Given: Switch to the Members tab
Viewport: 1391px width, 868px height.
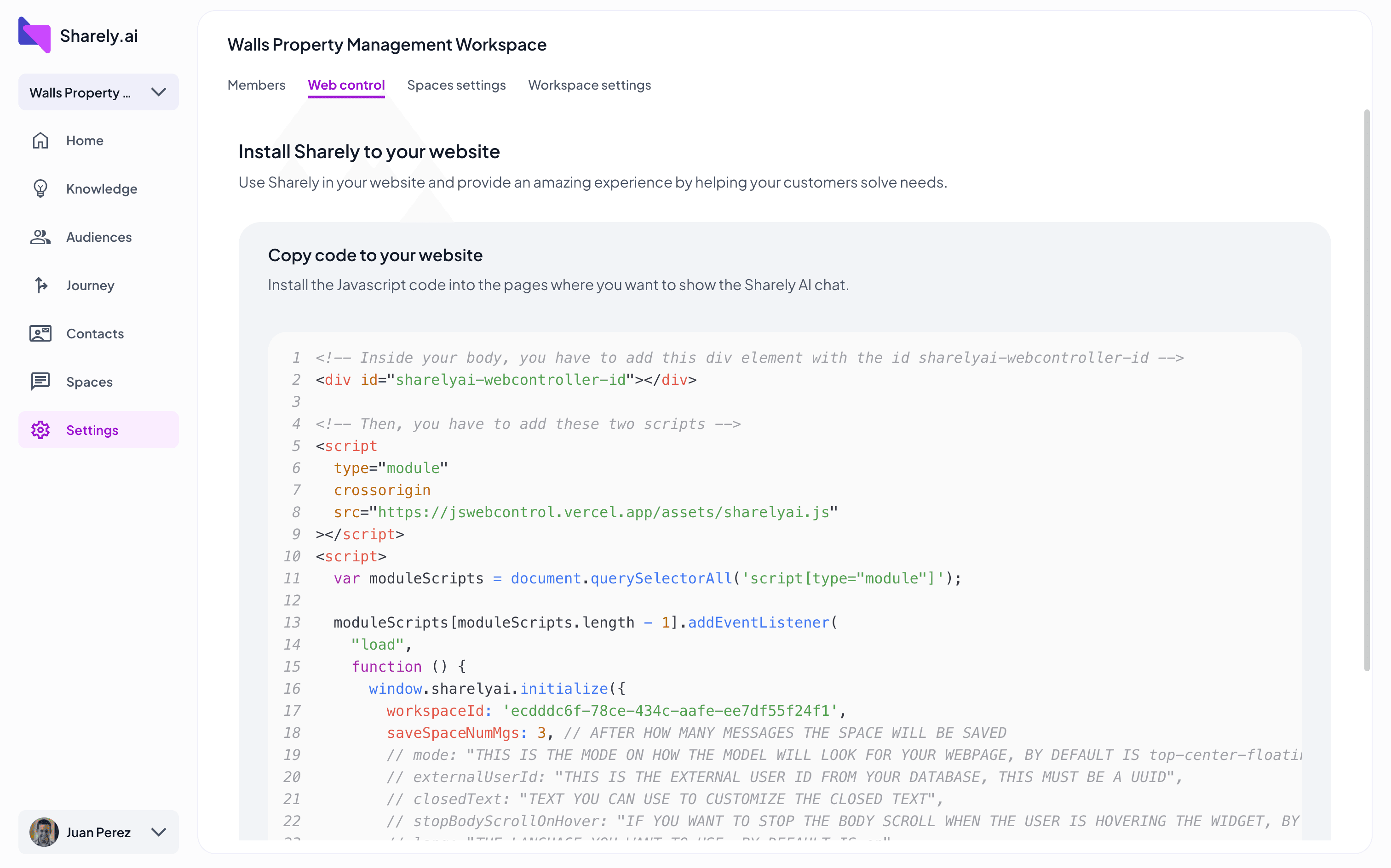Looking at the screenshot, I should click(x=256, y=85).
